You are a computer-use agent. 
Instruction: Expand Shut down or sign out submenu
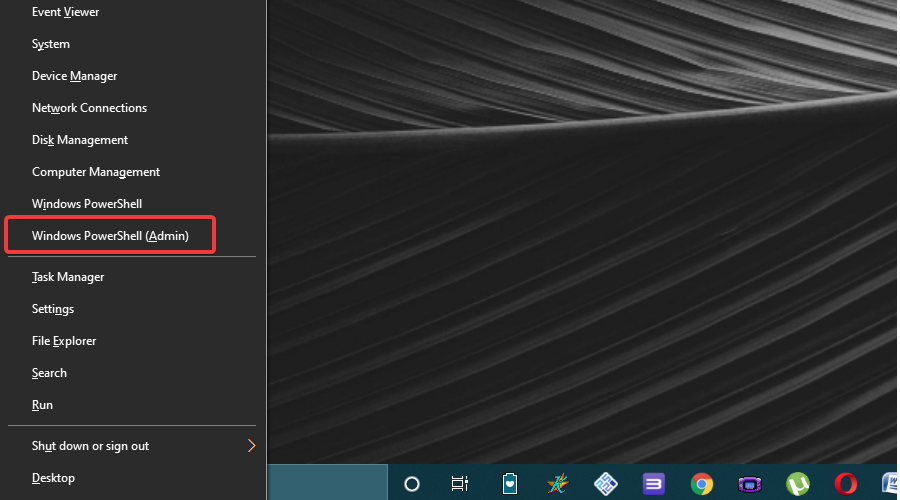(132, 446)
